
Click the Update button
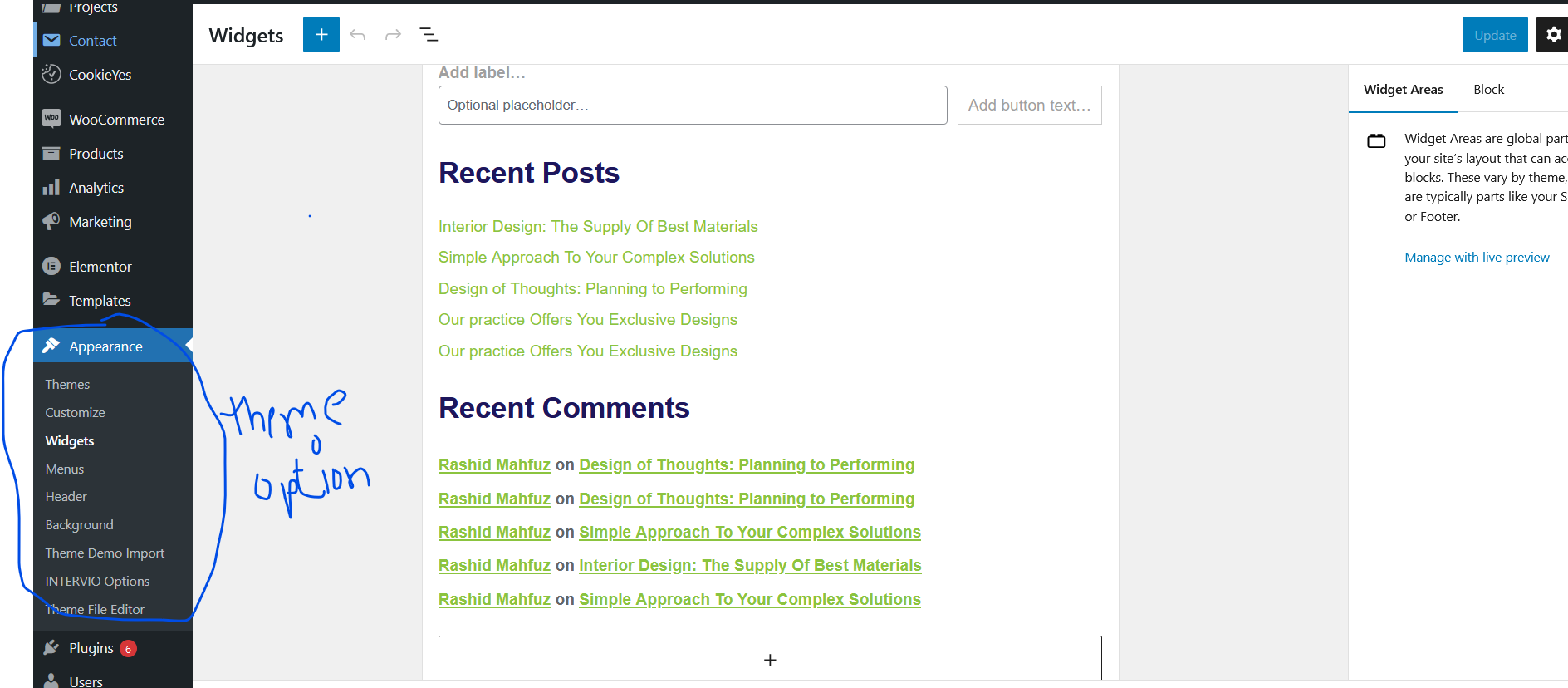click(x=1495, y=35)
